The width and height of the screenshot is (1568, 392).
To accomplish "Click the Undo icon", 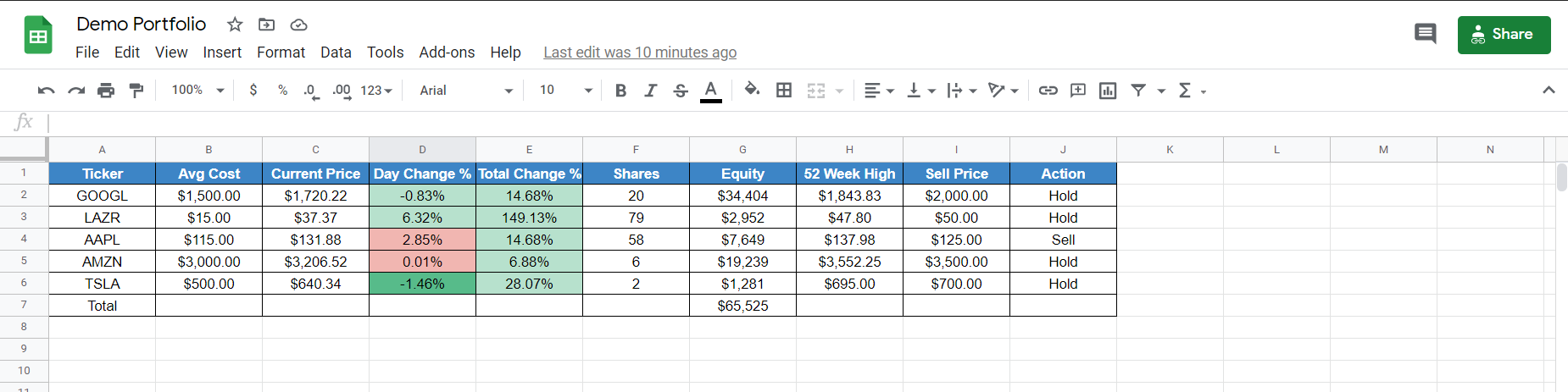I will [x=47, y=91].
